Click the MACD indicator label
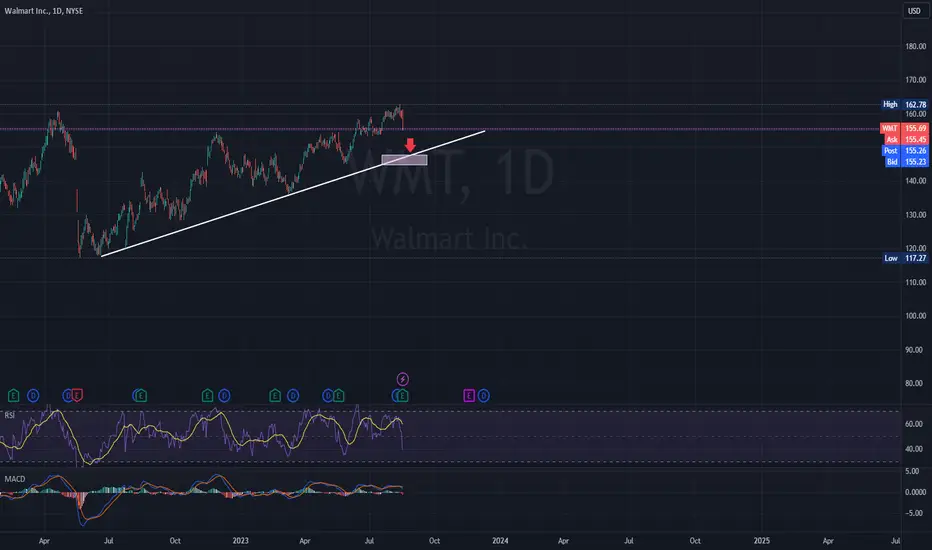 [x=15, y=479]
